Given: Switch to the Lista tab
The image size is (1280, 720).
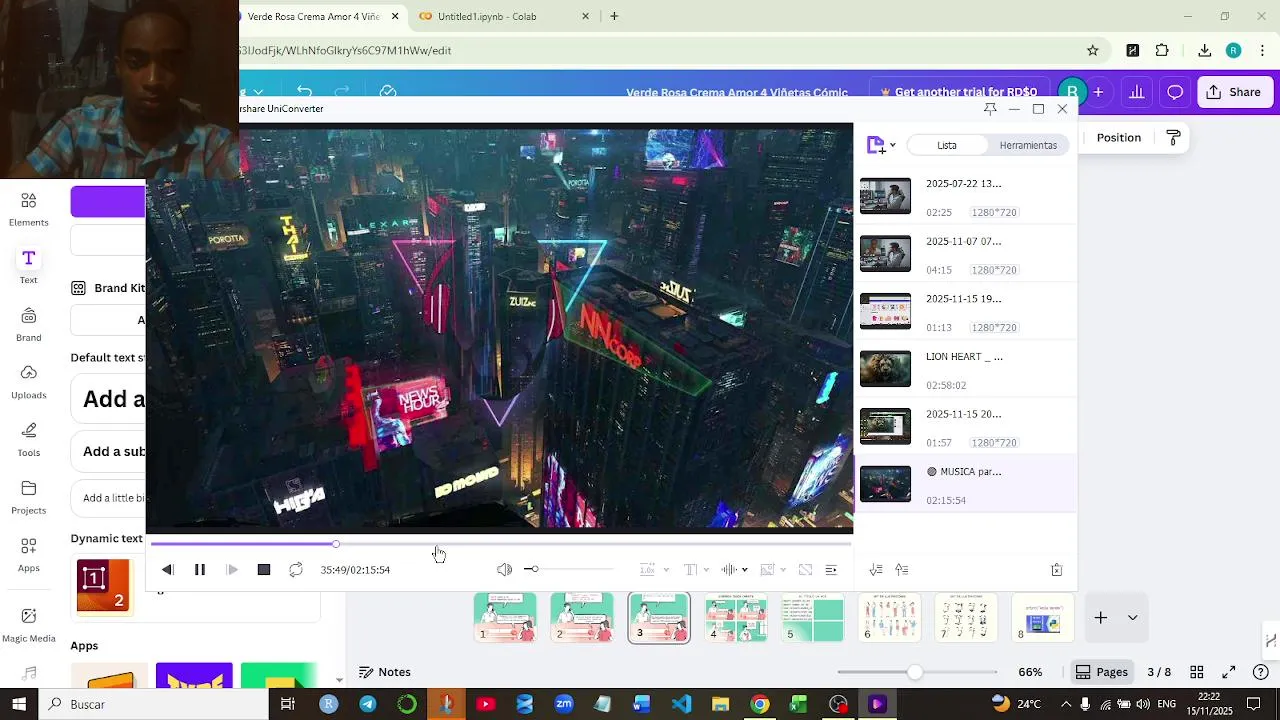Looking at the screenshot, I should [x=947, y=146].
